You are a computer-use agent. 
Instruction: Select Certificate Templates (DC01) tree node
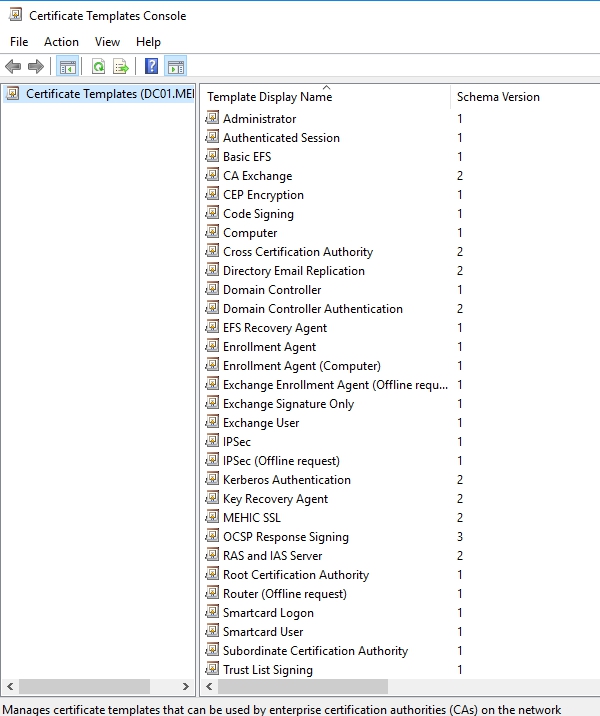[110, 94]
